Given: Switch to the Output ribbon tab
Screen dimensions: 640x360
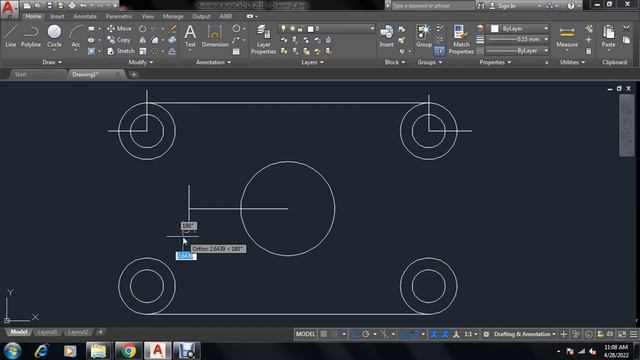Looking at the screenshot, I should tap(201, 17).
